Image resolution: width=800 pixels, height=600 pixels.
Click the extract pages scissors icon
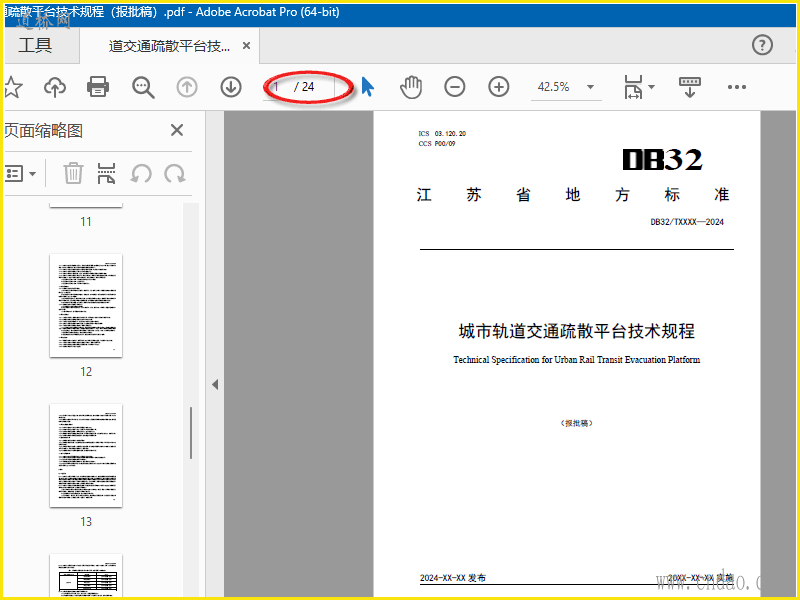[x=106, y=173]
